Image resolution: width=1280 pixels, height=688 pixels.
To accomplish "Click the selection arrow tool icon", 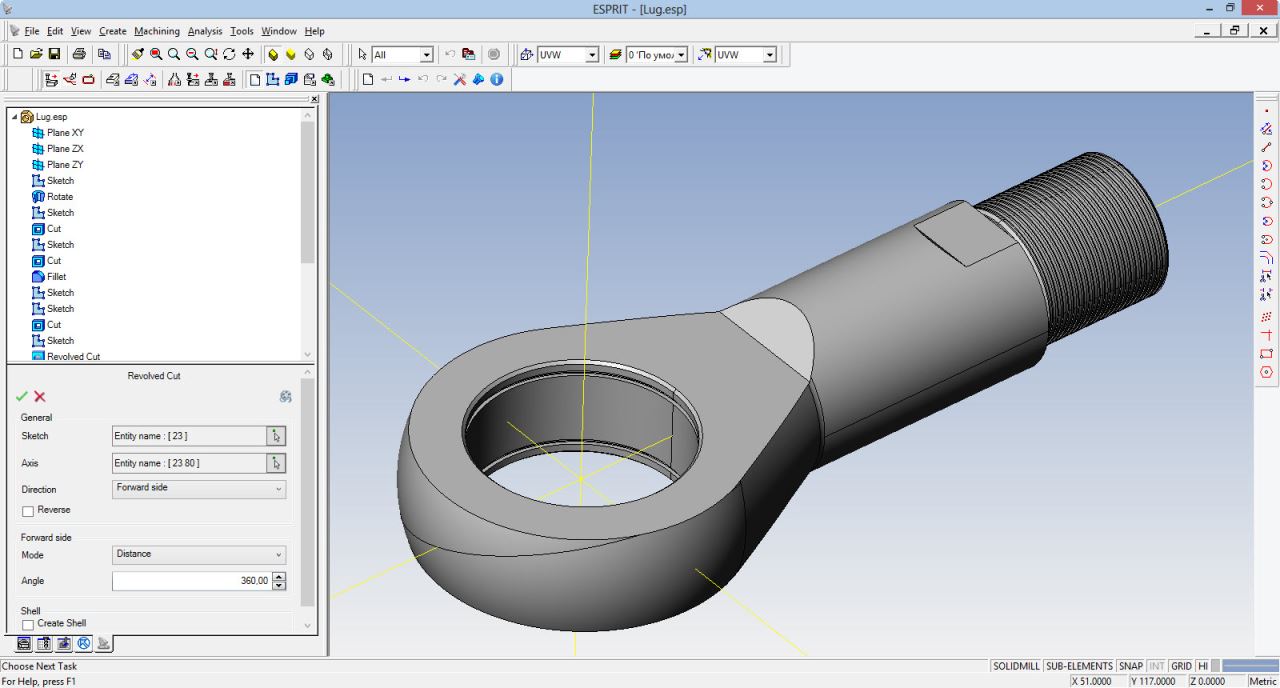I will (363, 54).
